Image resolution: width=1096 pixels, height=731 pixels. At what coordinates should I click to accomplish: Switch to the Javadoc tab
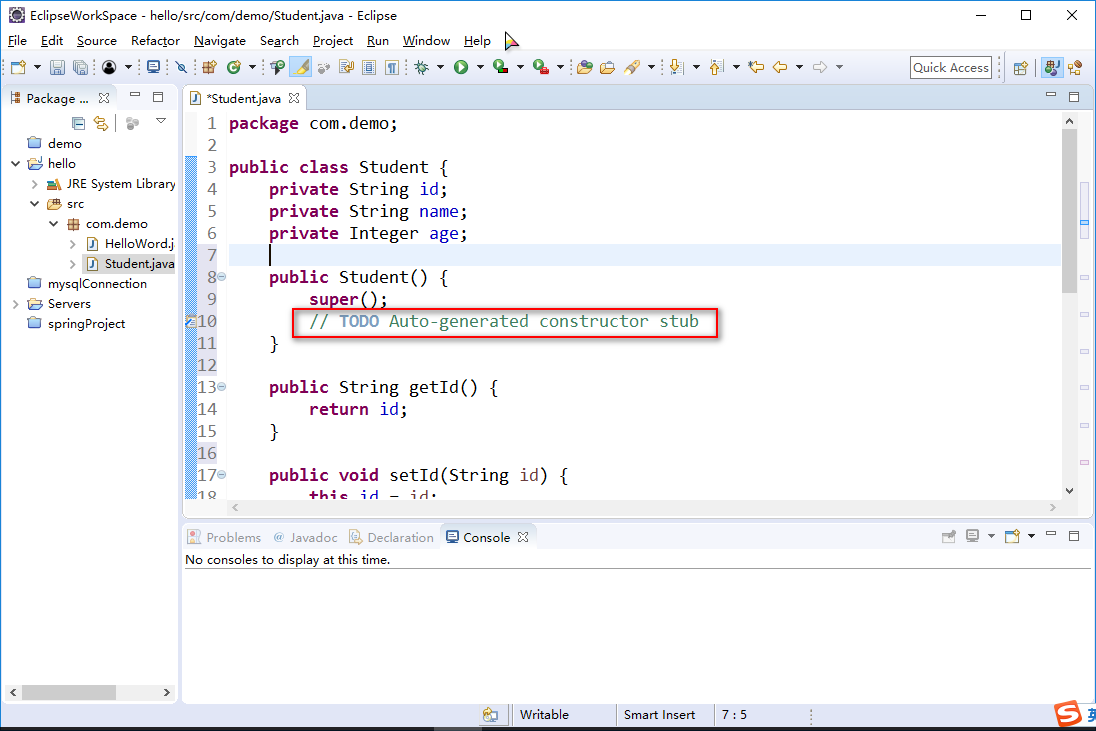click(305, 537)
